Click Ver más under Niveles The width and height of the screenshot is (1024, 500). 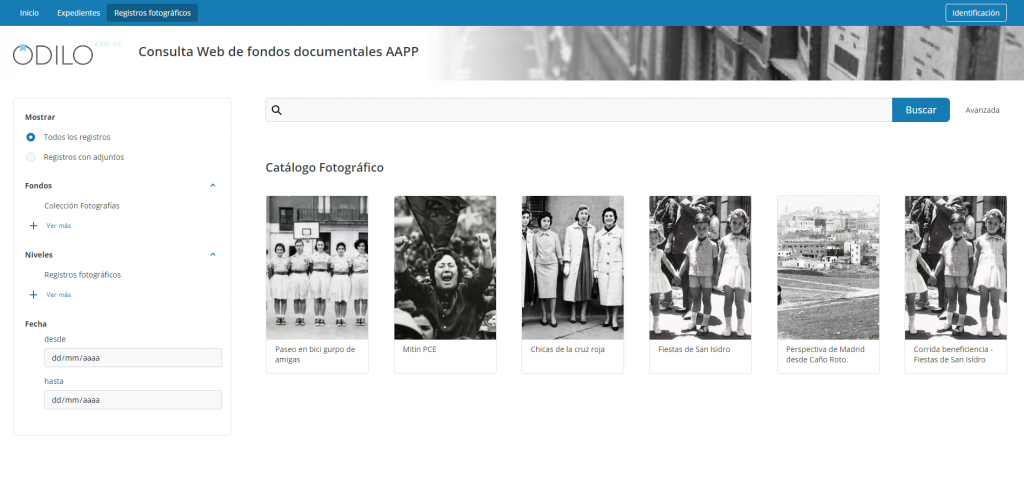(x=59, y=295)
